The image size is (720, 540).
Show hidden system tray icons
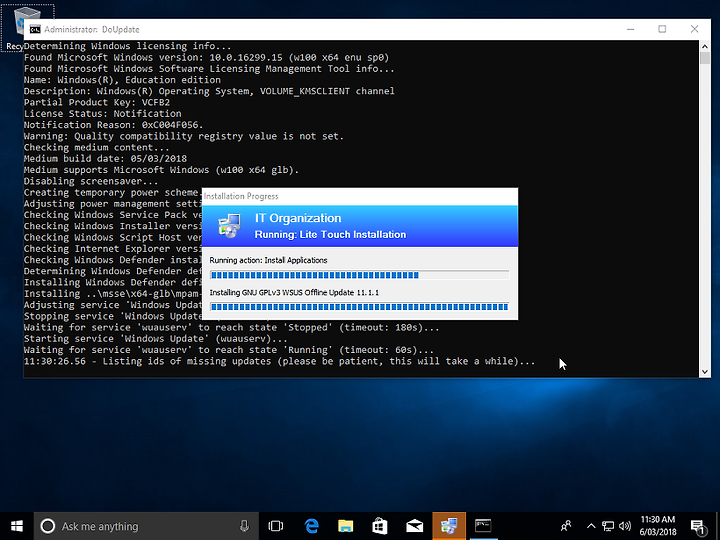591,526
